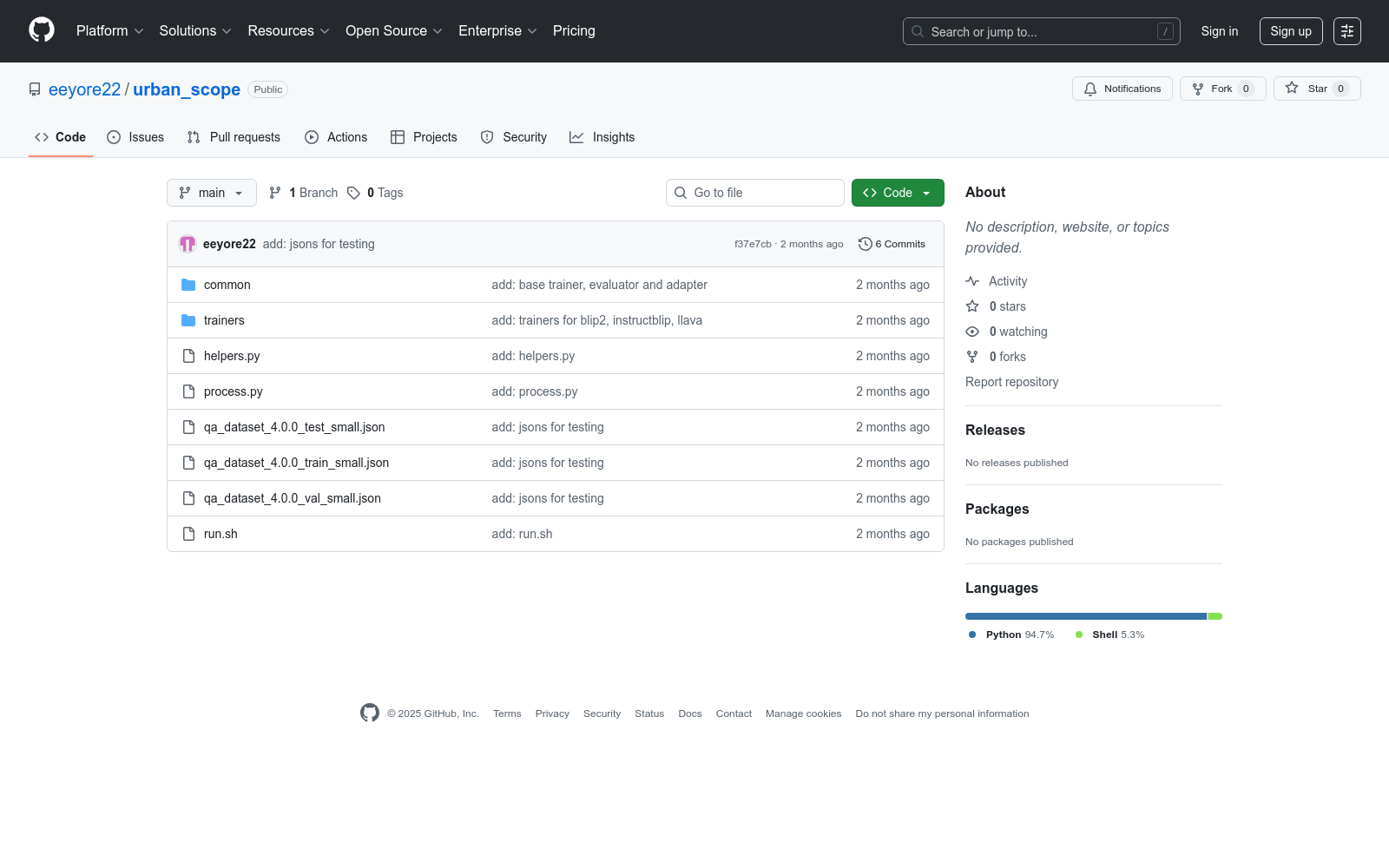
Task: Open the green Code dropdown button
Action: [898, 193]
